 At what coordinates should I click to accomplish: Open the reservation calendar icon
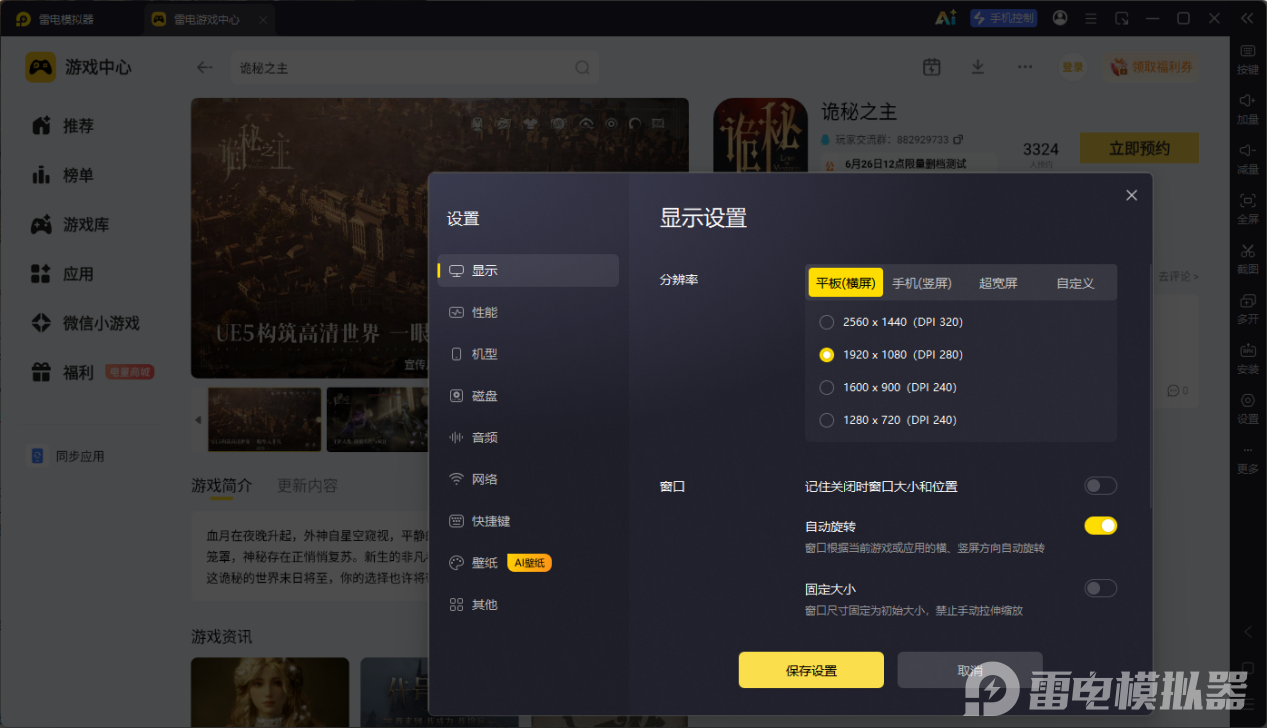click(932, 67)
